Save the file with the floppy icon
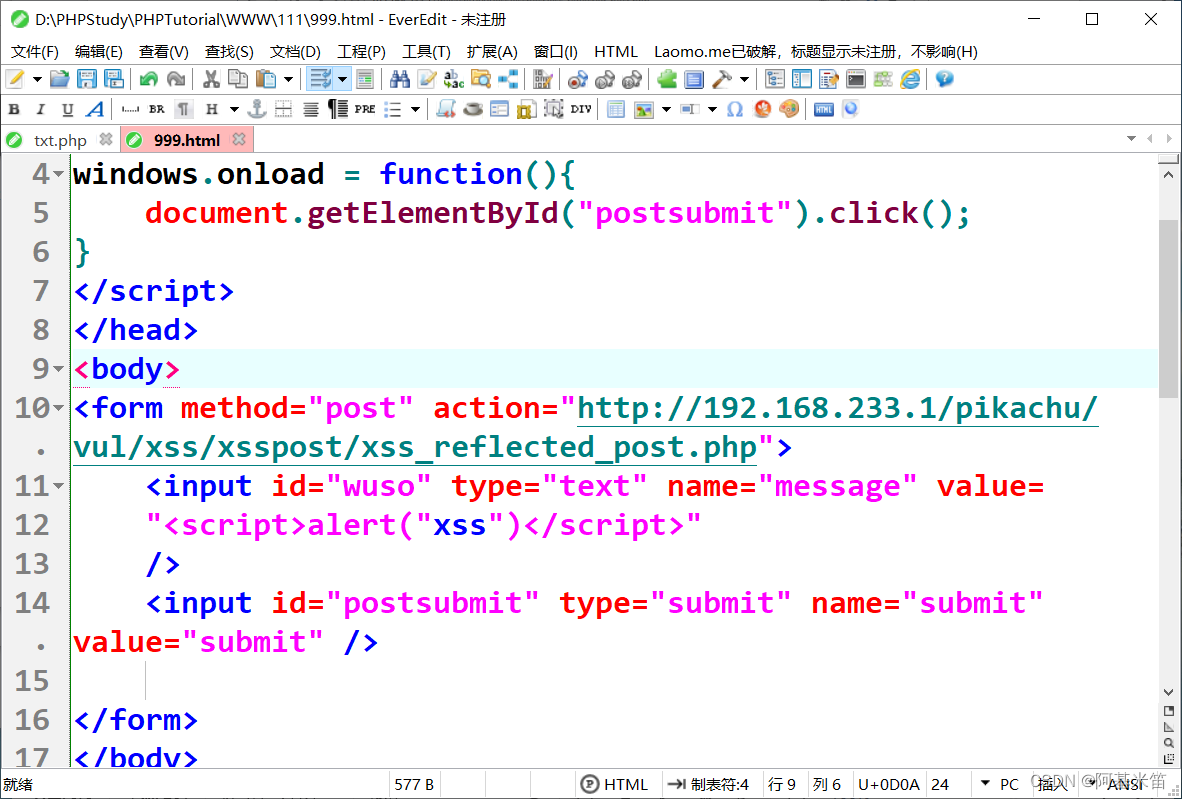This screenshot has height=799, width=1182. click(x=87, y=78)
